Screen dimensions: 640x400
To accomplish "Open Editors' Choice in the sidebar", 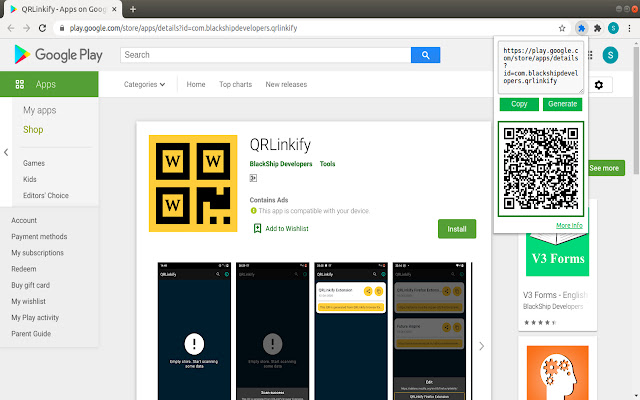I will tap(46, 196).
